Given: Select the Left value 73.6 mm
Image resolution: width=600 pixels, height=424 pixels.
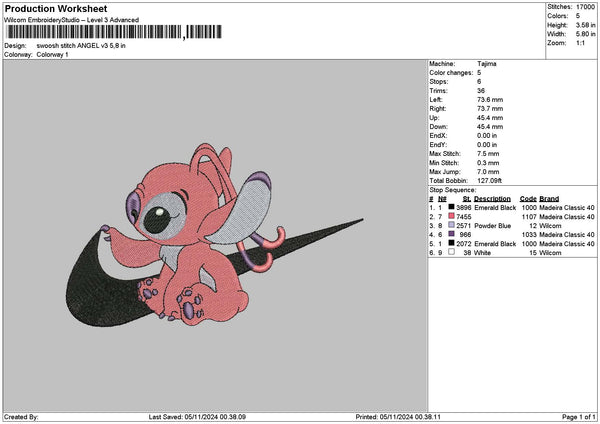Looking at the screenshot, I should 490,100.
